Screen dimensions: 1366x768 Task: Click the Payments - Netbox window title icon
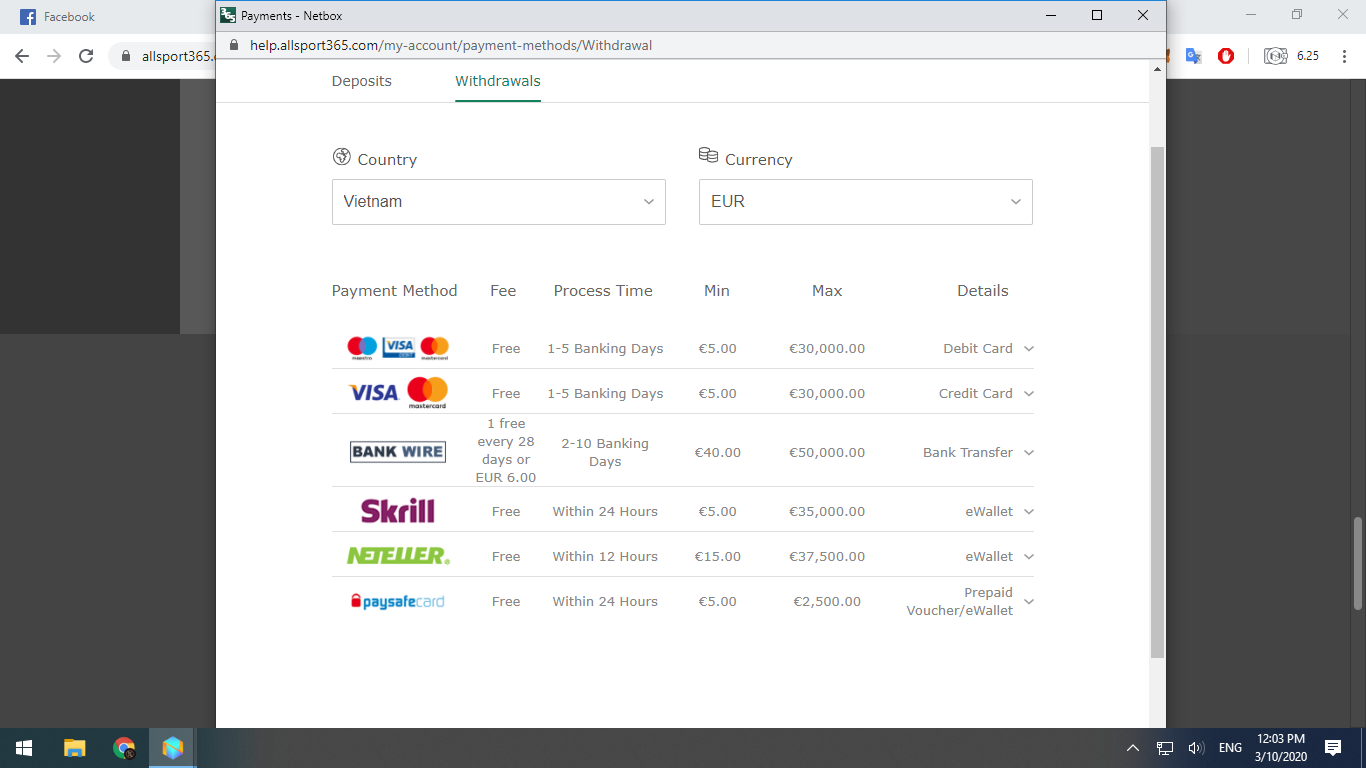(x=228, y=15)
